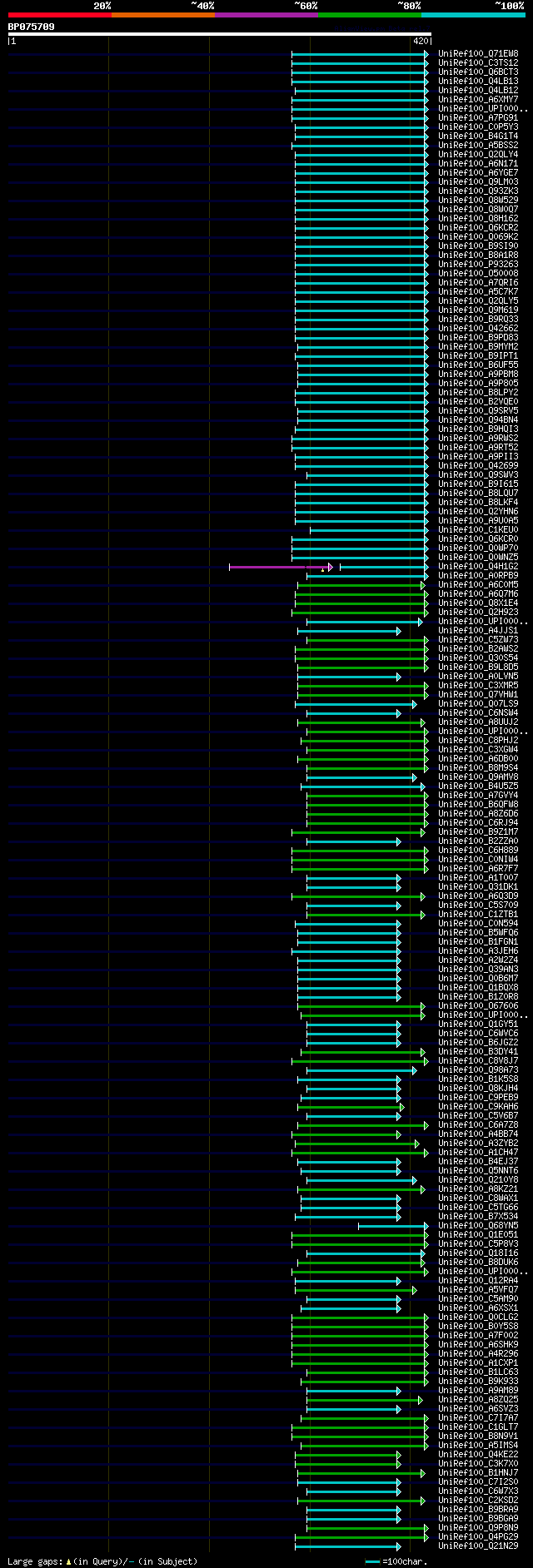Click label UniRef100_Q7VHW1
Screen dimensions: 533x1568
(x=478, y=695)
